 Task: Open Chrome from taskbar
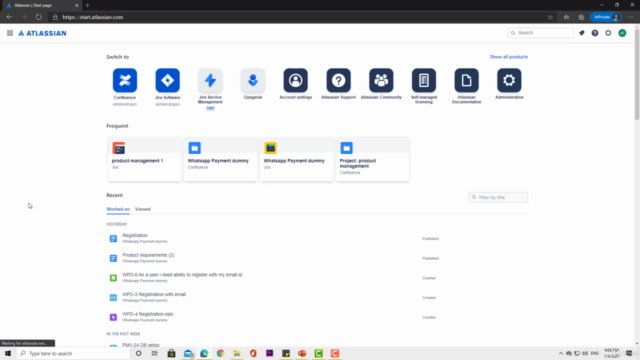[220, 353]
